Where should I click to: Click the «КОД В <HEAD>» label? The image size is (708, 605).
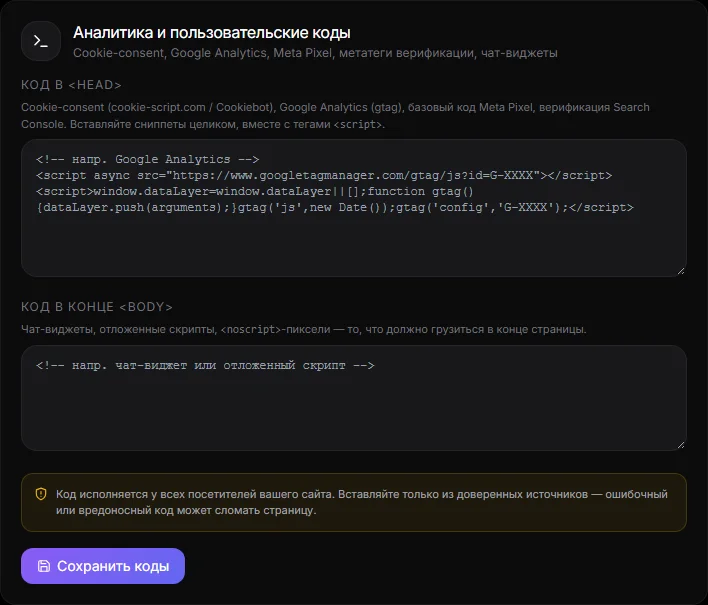(71, 85)
